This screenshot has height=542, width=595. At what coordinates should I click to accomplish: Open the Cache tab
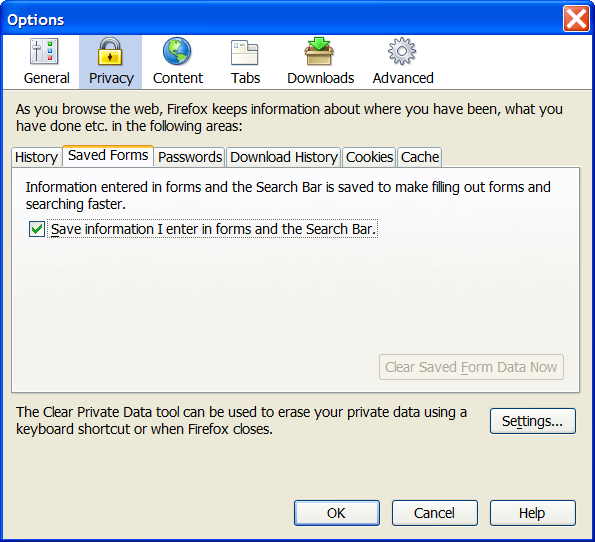click(x=420, y=157)
